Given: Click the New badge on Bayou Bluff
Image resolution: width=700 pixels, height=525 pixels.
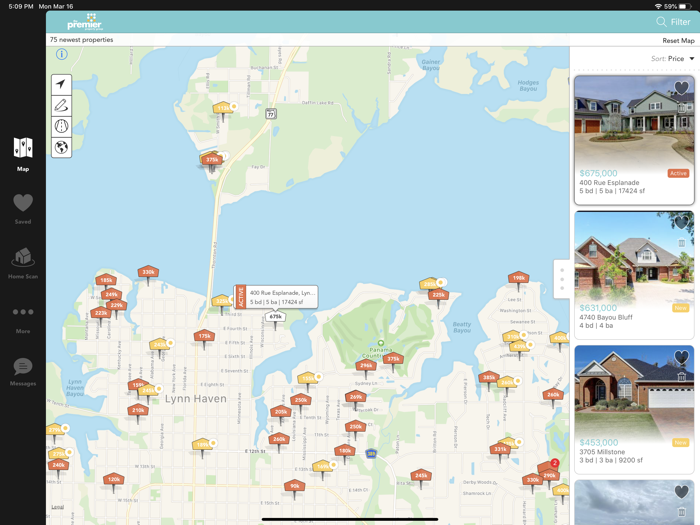Looking at the screenshot, I should click(x=680, y=308).
